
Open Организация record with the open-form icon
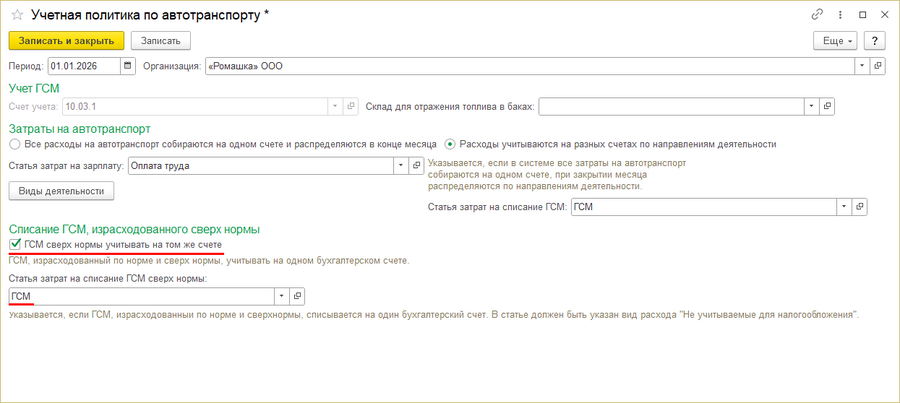pyautogui.click(x=877, y=66)
